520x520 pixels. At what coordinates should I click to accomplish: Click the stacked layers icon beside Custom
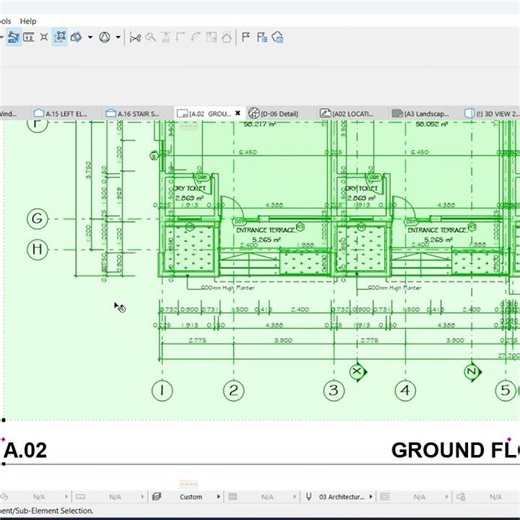click(x=157, y=497)
